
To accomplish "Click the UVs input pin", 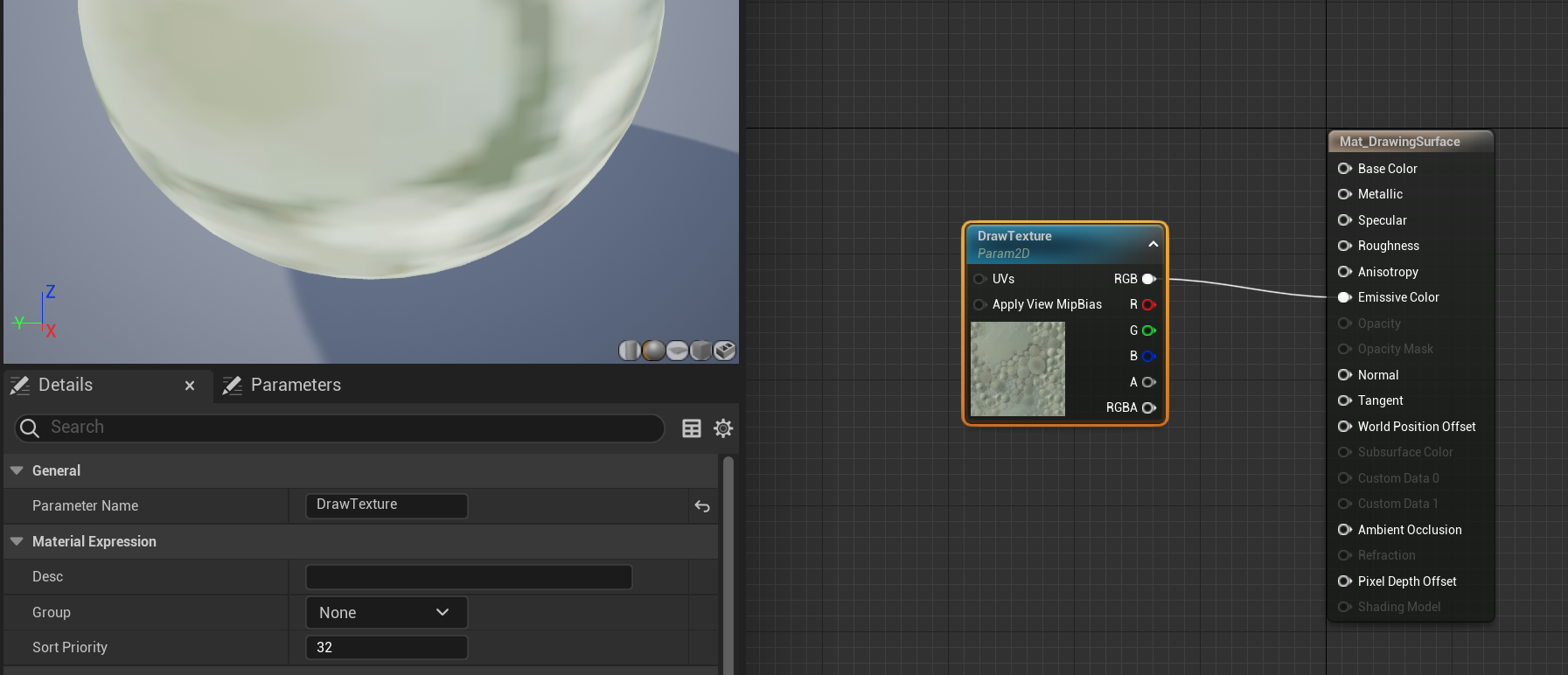I will pyautogui.click(x=979, y=279).
